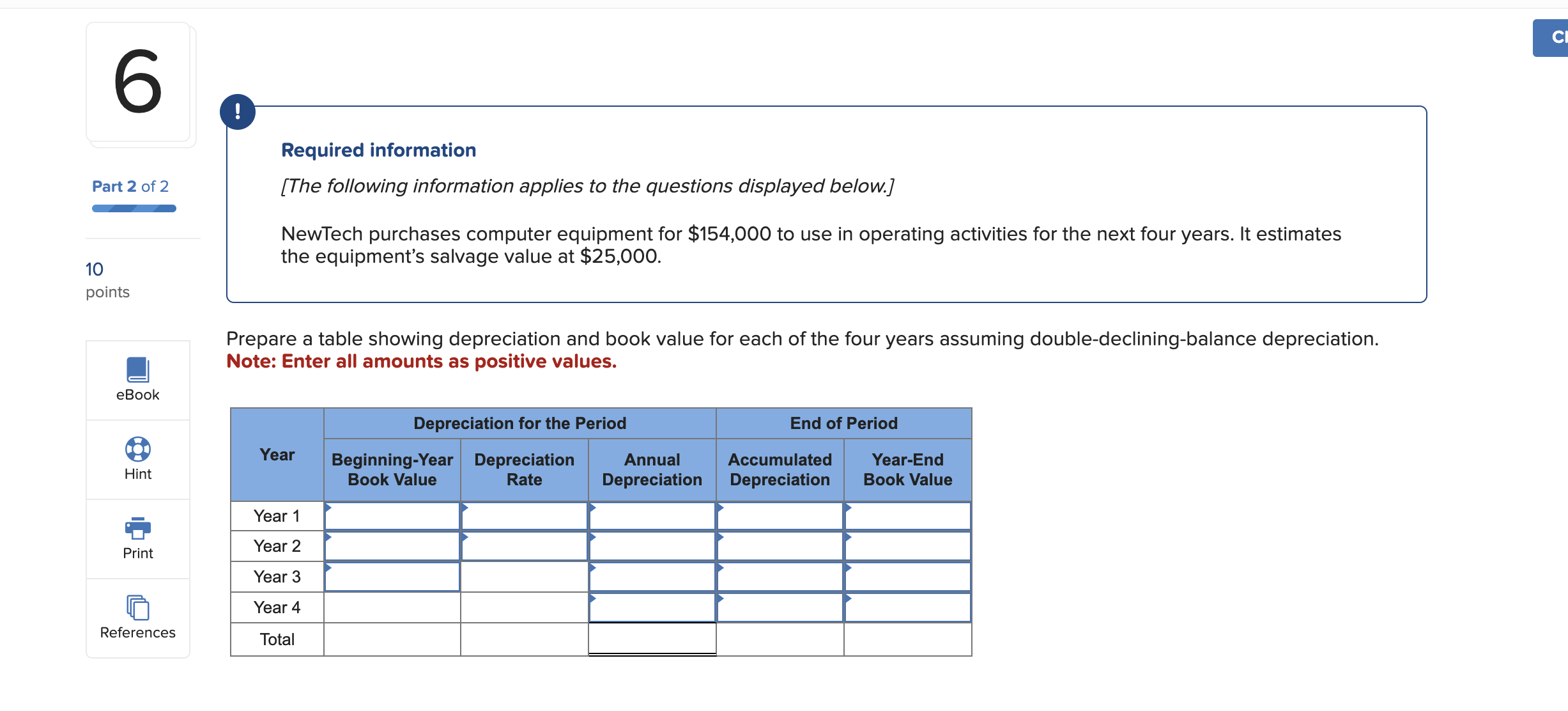Print the problem using the Print icon
The height and width of the screenshot is (711, 1568).
(137, 537)
